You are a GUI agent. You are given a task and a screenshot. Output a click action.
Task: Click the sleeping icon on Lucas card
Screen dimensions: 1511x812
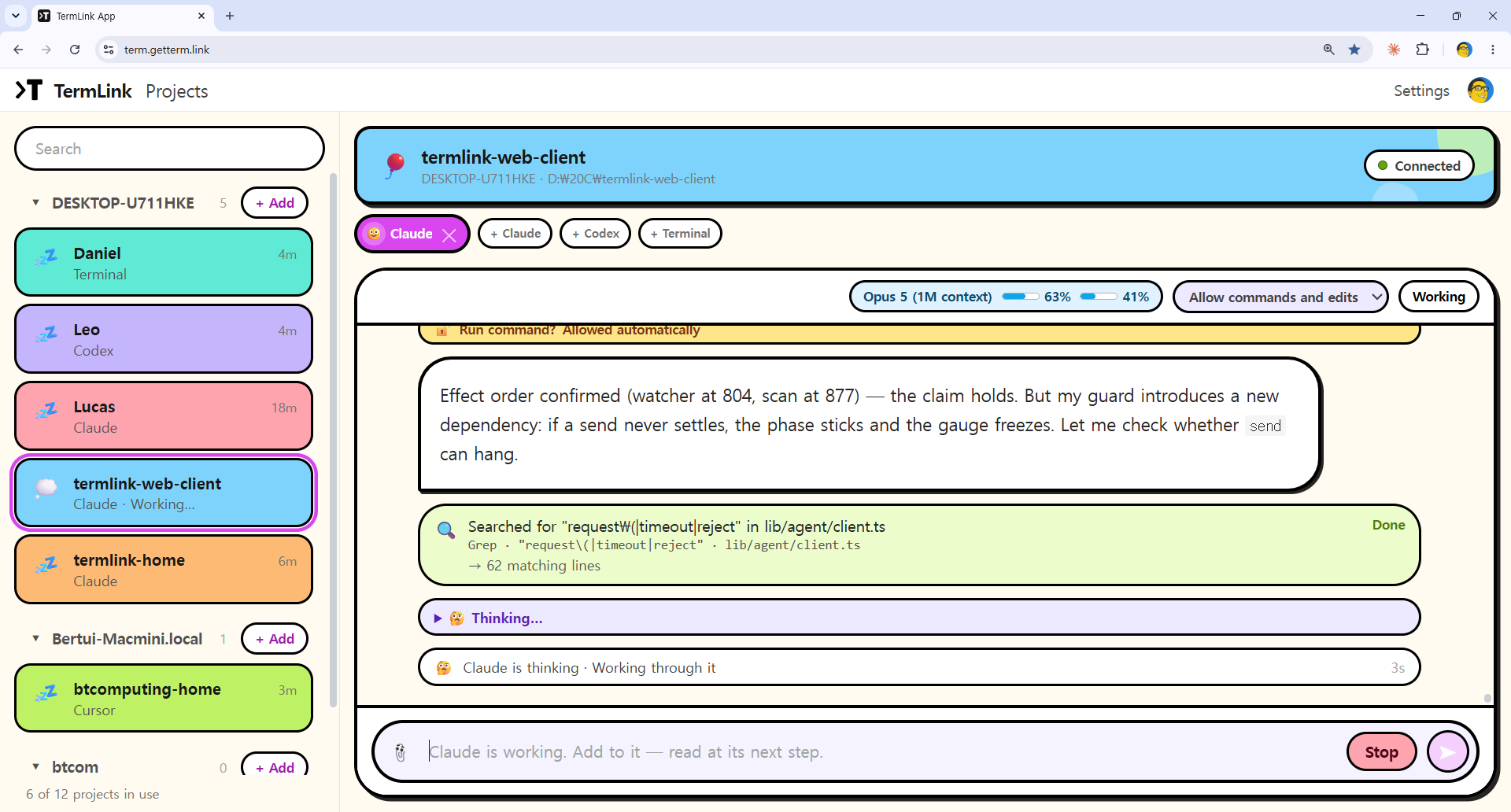[46, 411]
